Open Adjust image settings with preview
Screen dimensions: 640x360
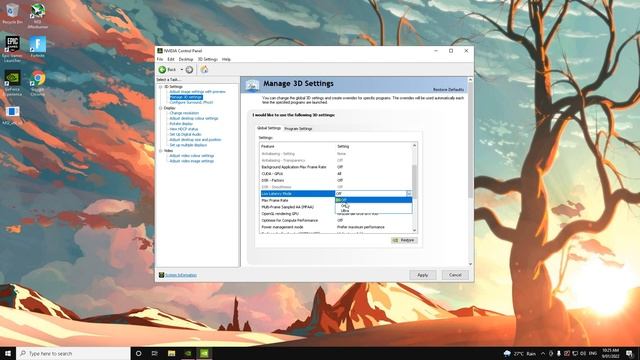pyautogui.click(x=198, y=92)
